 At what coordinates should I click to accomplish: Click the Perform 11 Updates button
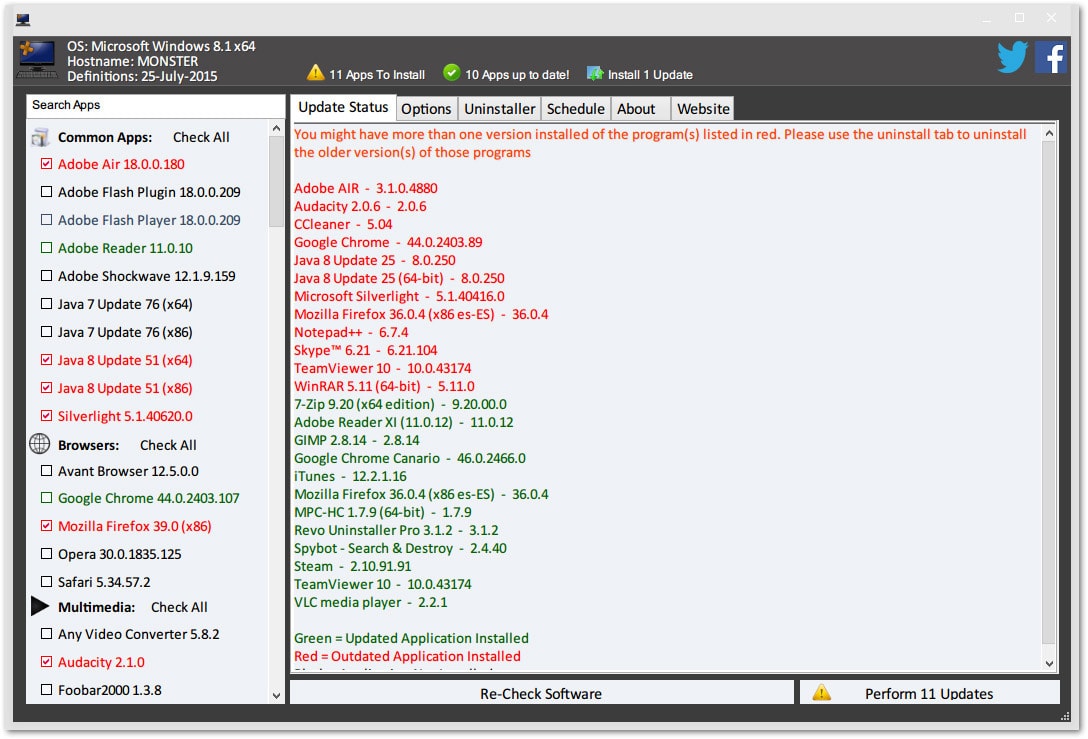pyautogui.click(x=930, y=693)
